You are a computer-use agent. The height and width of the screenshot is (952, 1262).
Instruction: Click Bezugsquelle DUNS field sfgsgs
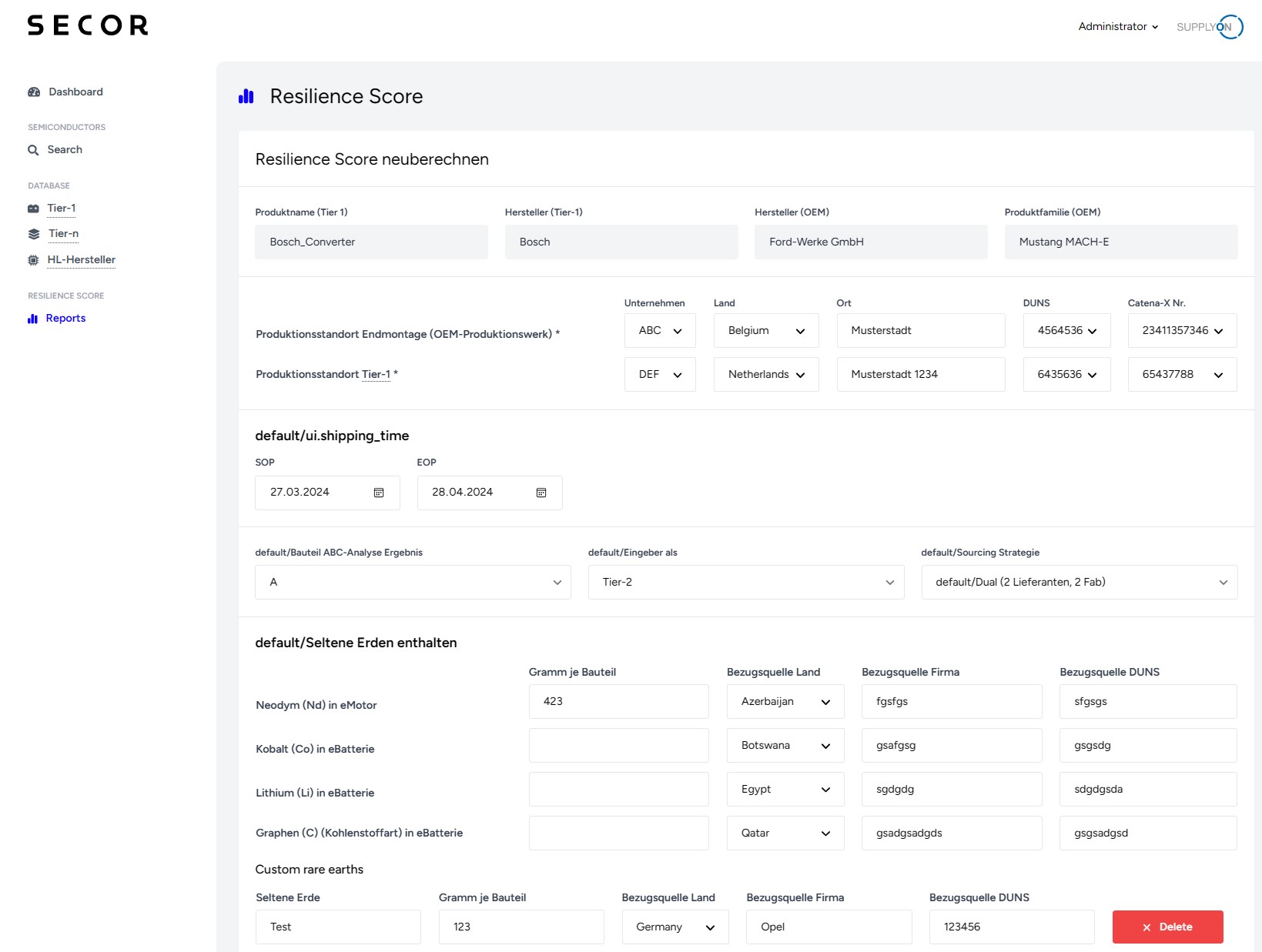pos(1148,702)
